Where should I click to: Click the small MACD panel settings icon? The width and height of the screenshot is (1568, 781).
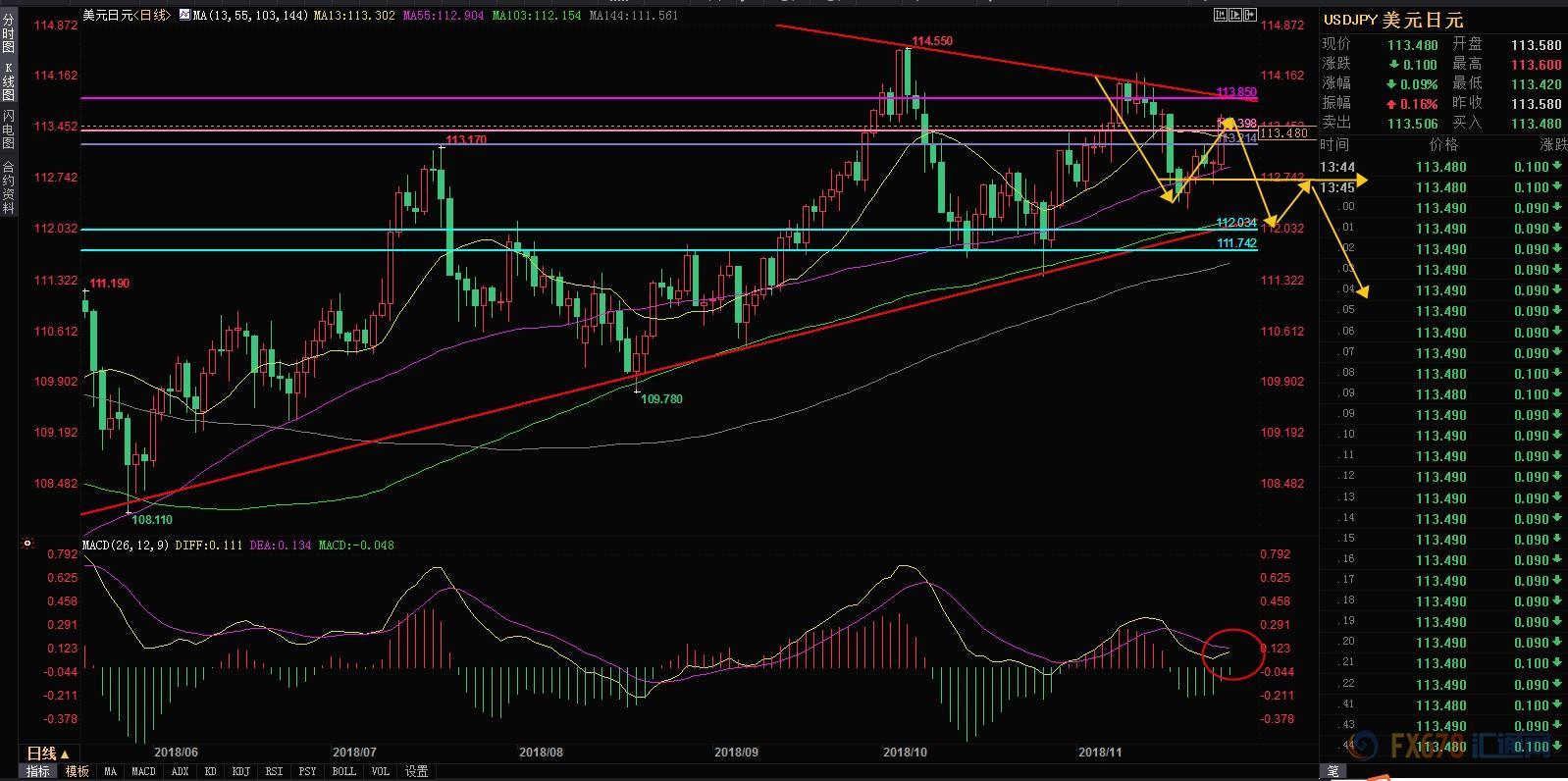point(27,544)
